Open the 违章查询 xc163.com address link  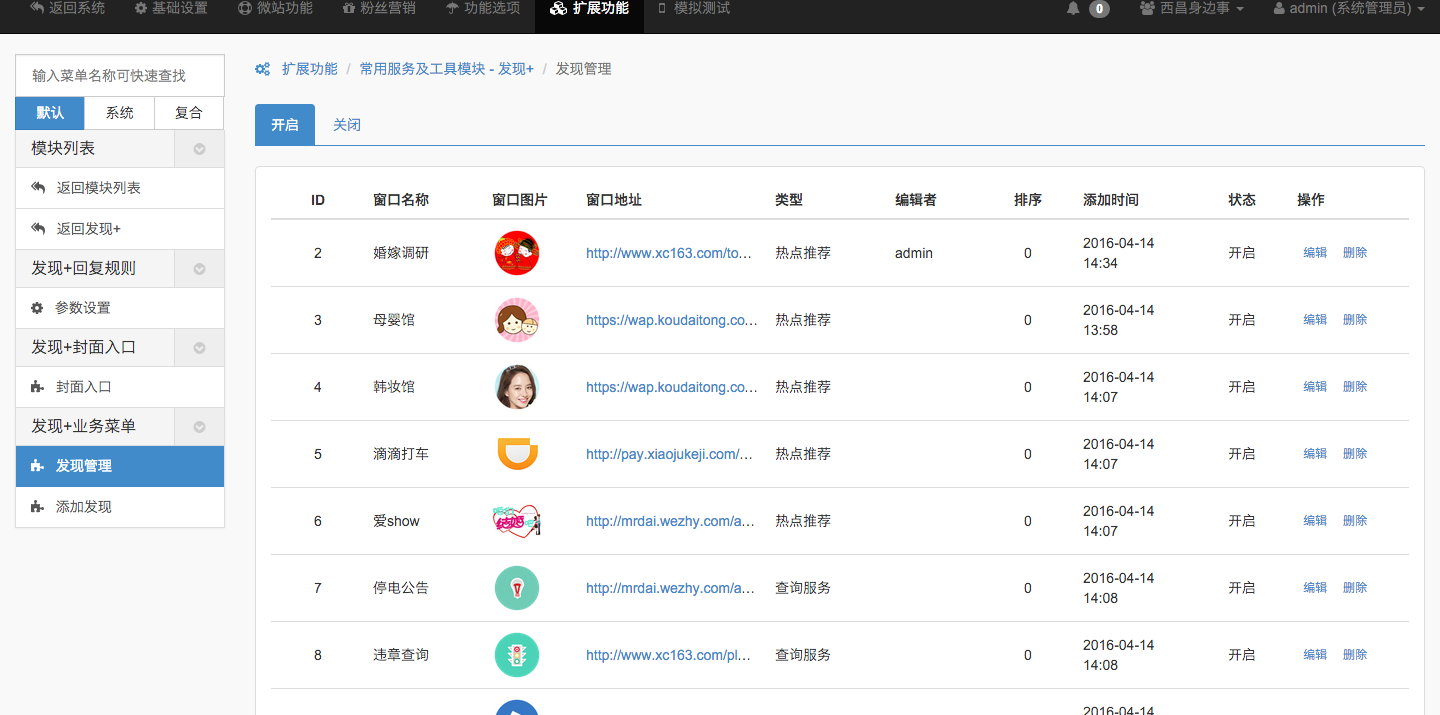pos(669,655)
